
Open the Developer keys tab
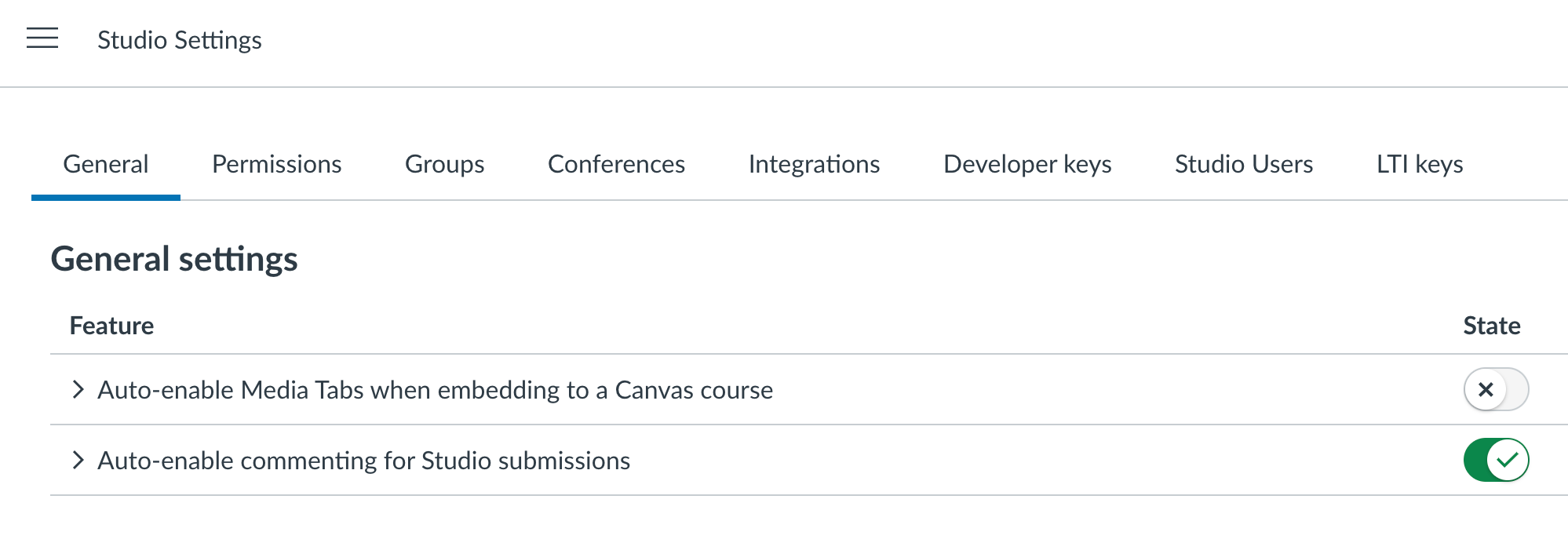1027,164
